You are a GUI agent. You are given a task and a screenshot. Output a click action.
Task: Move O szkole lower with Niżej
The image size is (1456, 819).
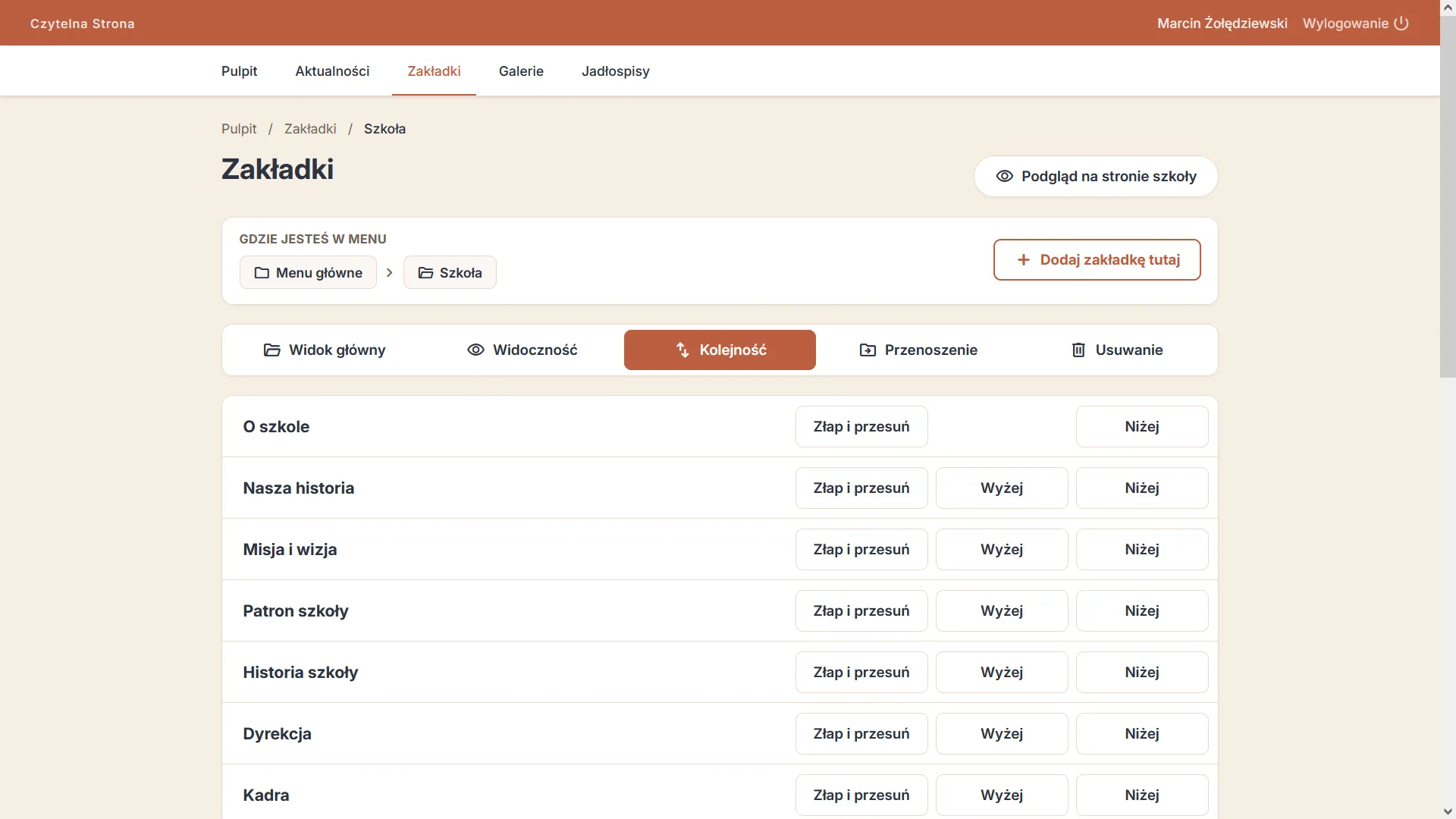(x=1142, y=426)
